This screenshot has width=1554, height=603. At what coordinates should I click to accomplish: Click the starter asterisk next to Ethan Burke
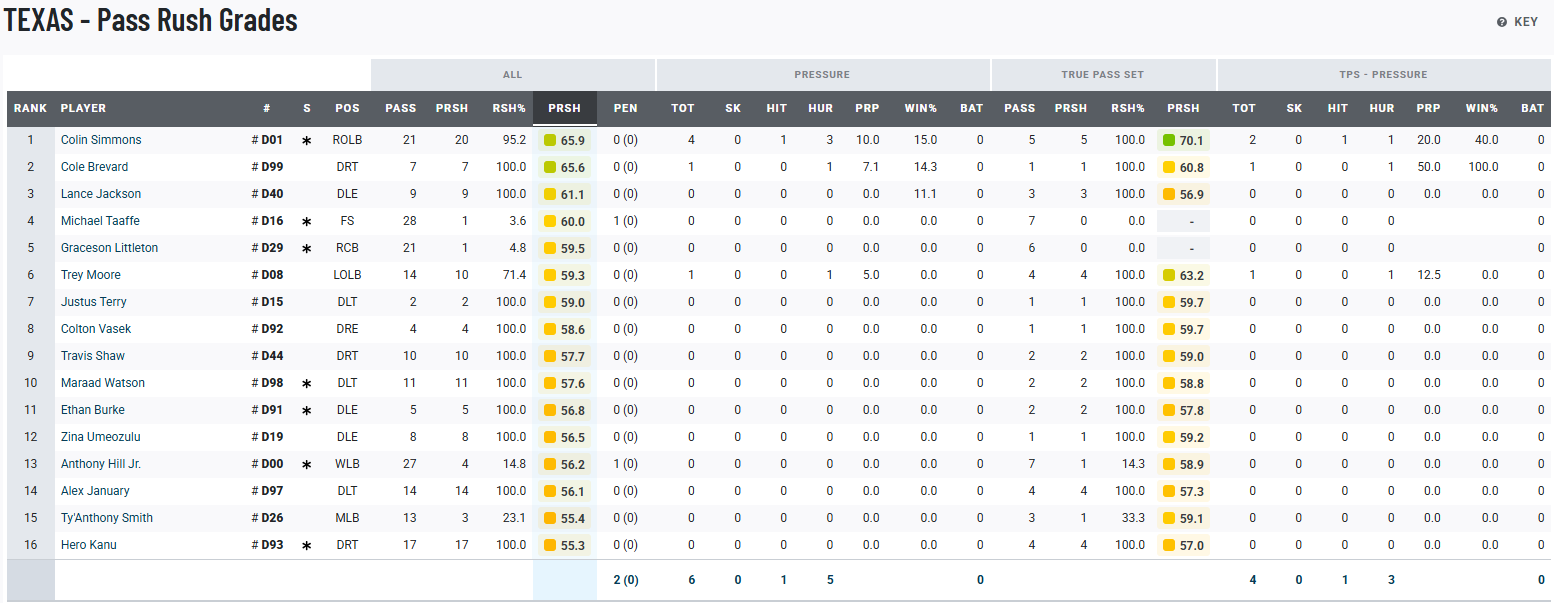[307, 411]
